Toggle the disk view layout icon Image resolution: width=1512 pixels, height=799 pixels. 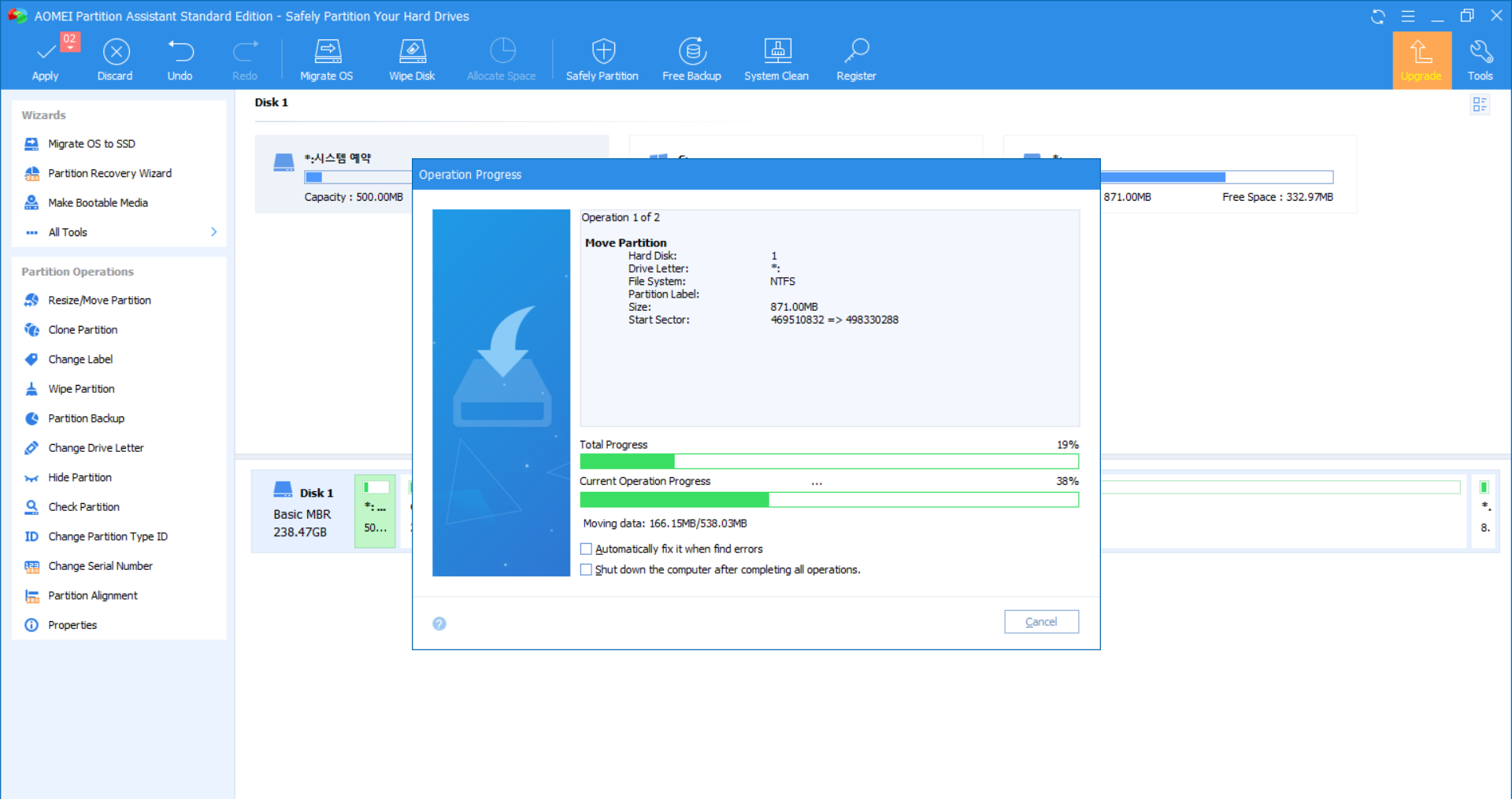tap(1480, 104)
